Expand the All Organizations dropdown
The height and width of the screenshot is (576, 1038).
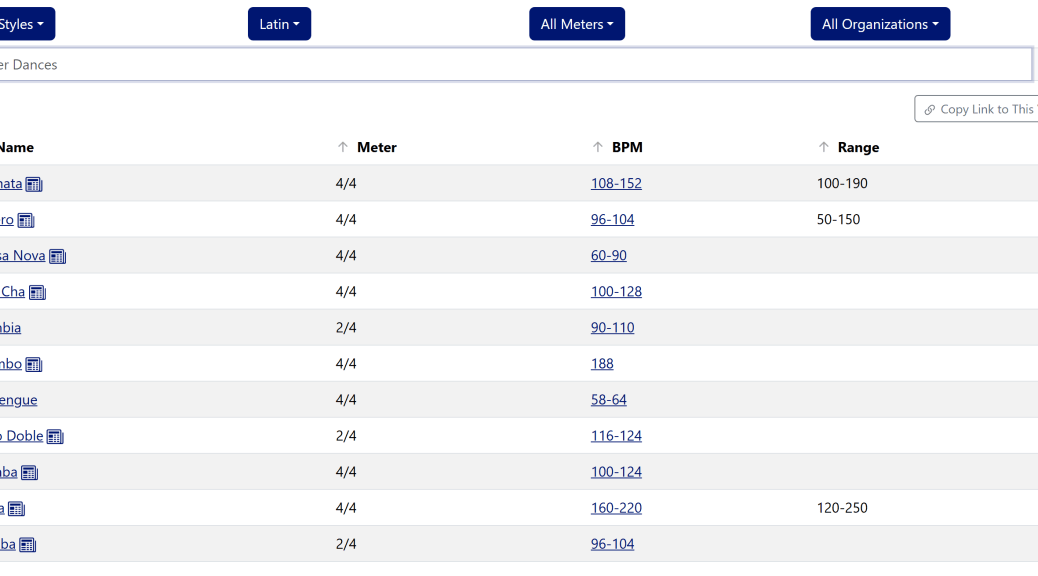[880, 24]
